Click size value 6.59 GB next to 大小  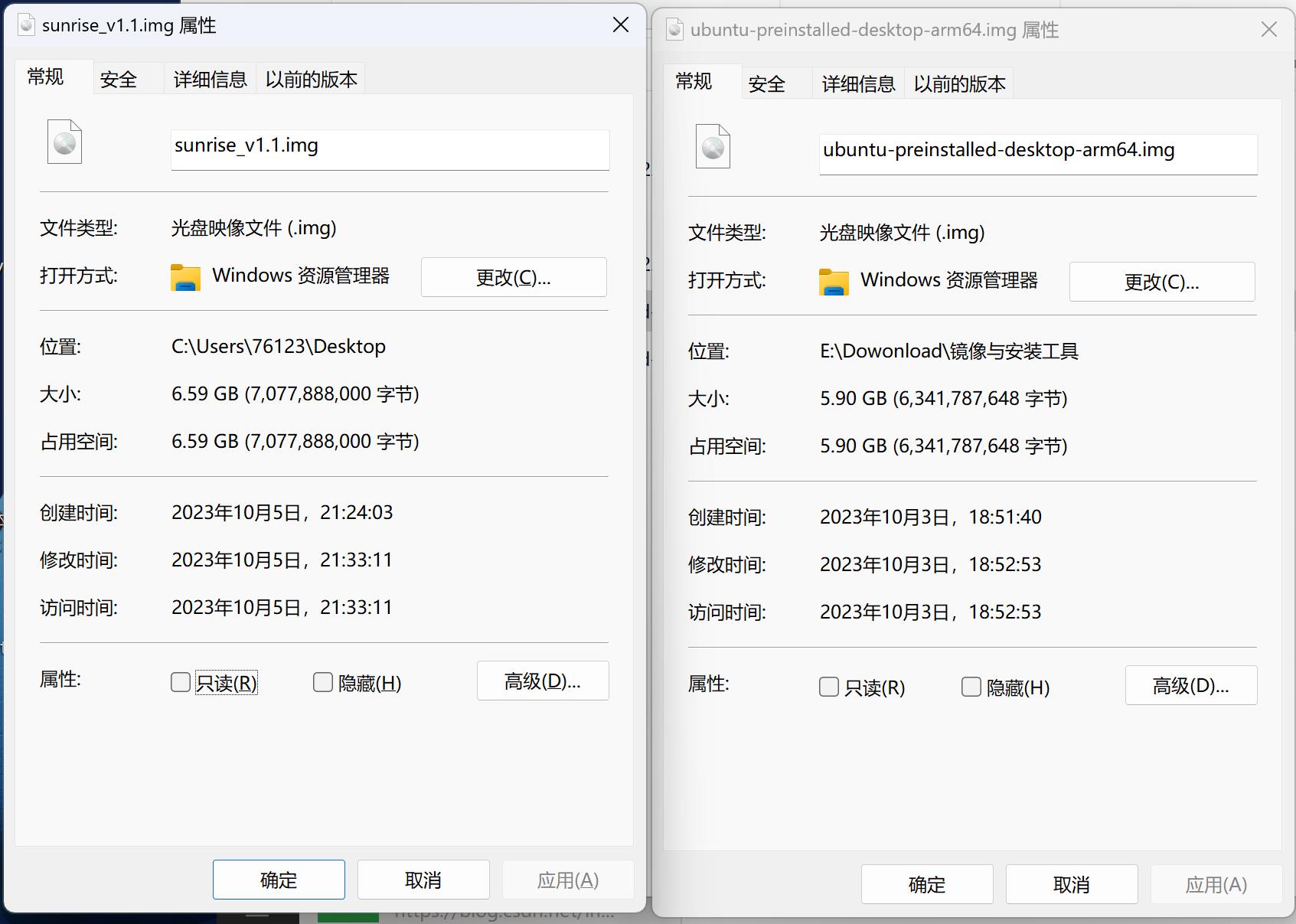(295, 393)
